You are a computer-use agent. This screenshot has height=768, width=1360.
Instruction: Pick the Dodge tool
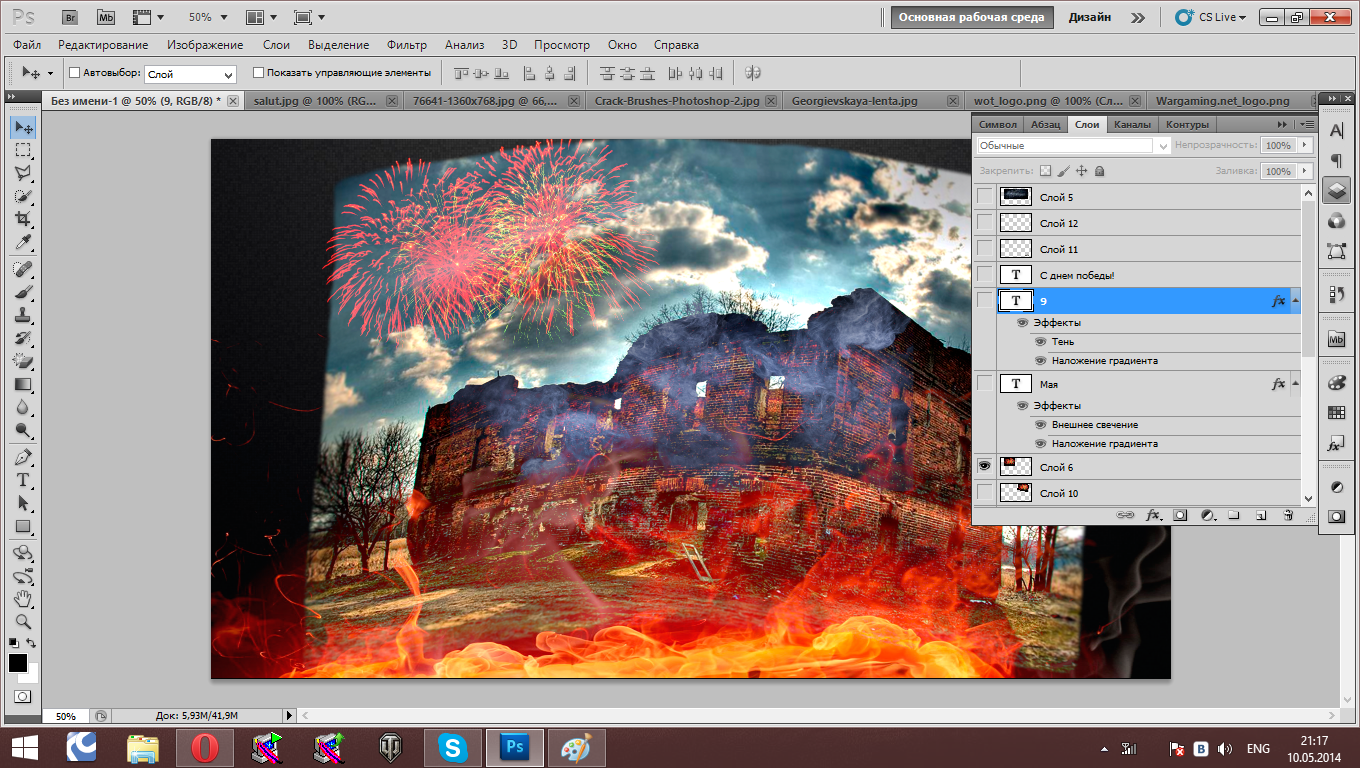23,431
